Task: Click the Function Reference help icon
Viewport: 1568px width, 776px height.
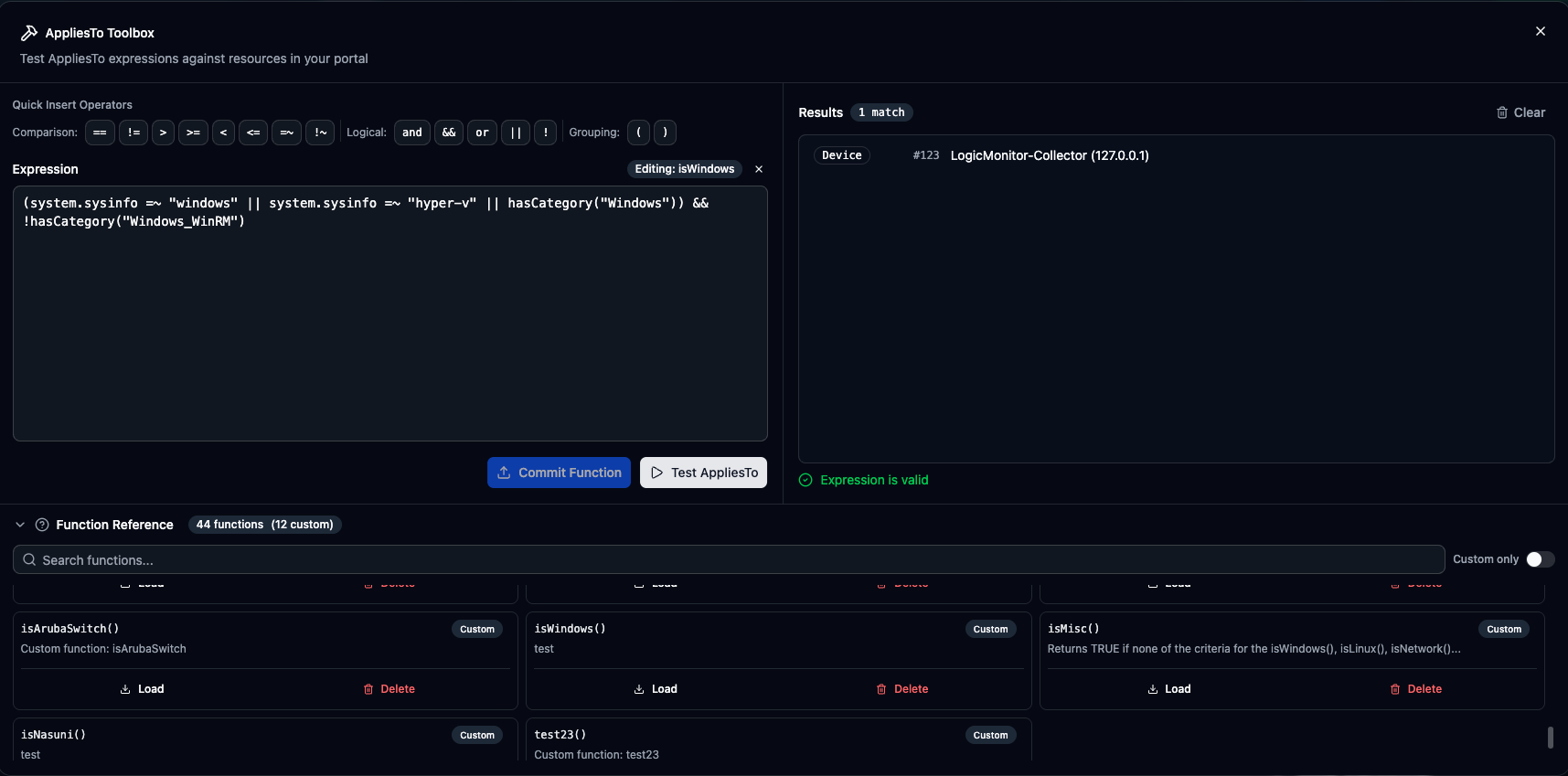Action: [x=42, y=525]
